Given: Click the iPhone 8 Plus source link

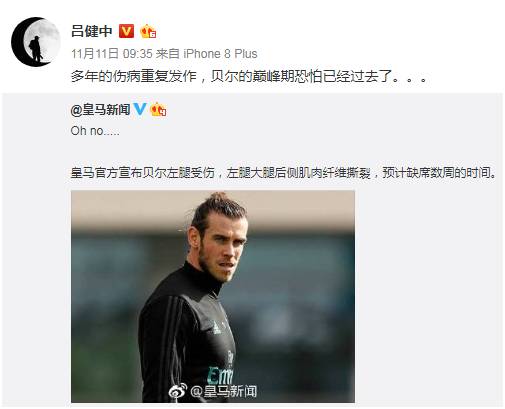Looking at the screenshot, I should [x=220, y=54].
